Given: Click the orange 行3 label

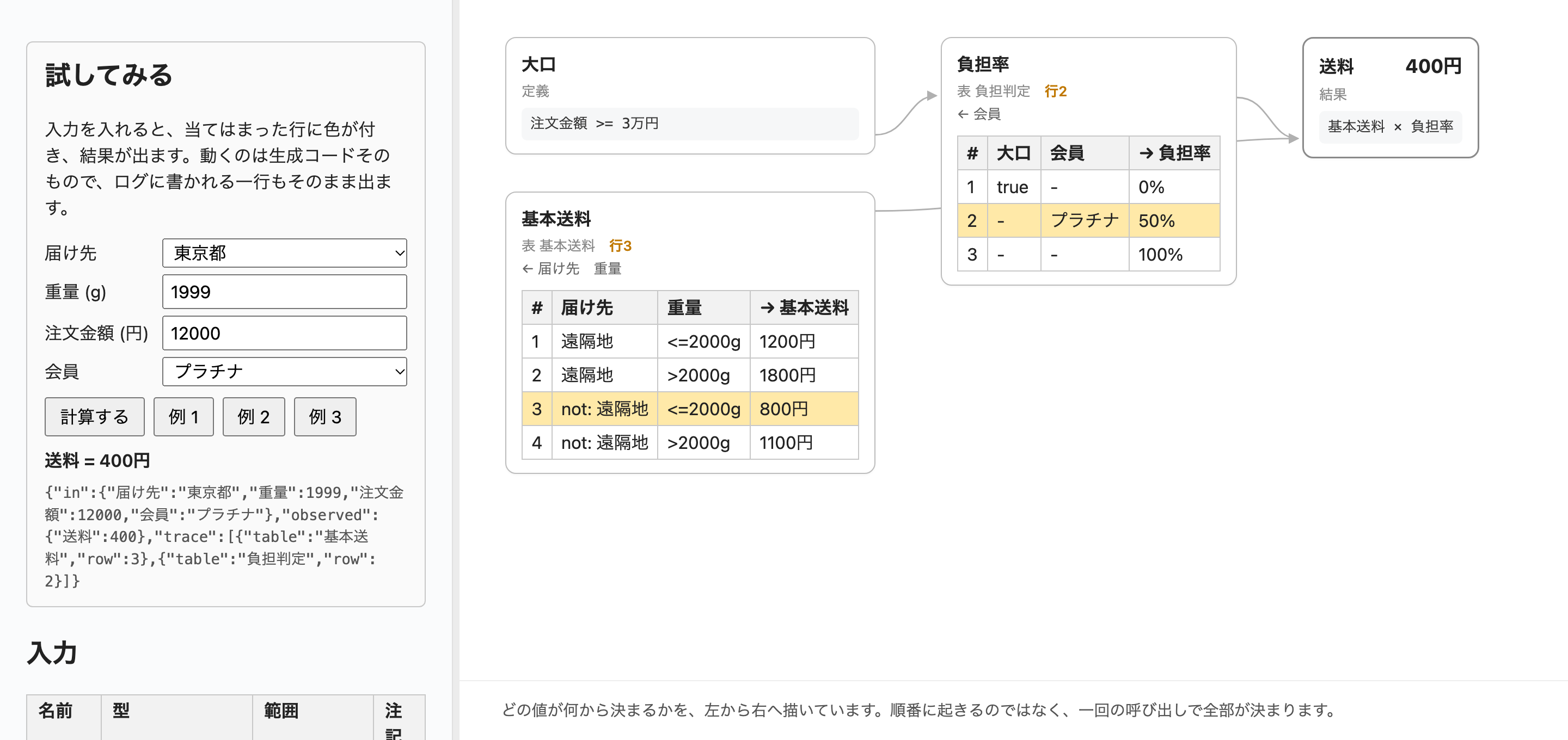Looking at the screenshot, I should click(x=620, y=246).
